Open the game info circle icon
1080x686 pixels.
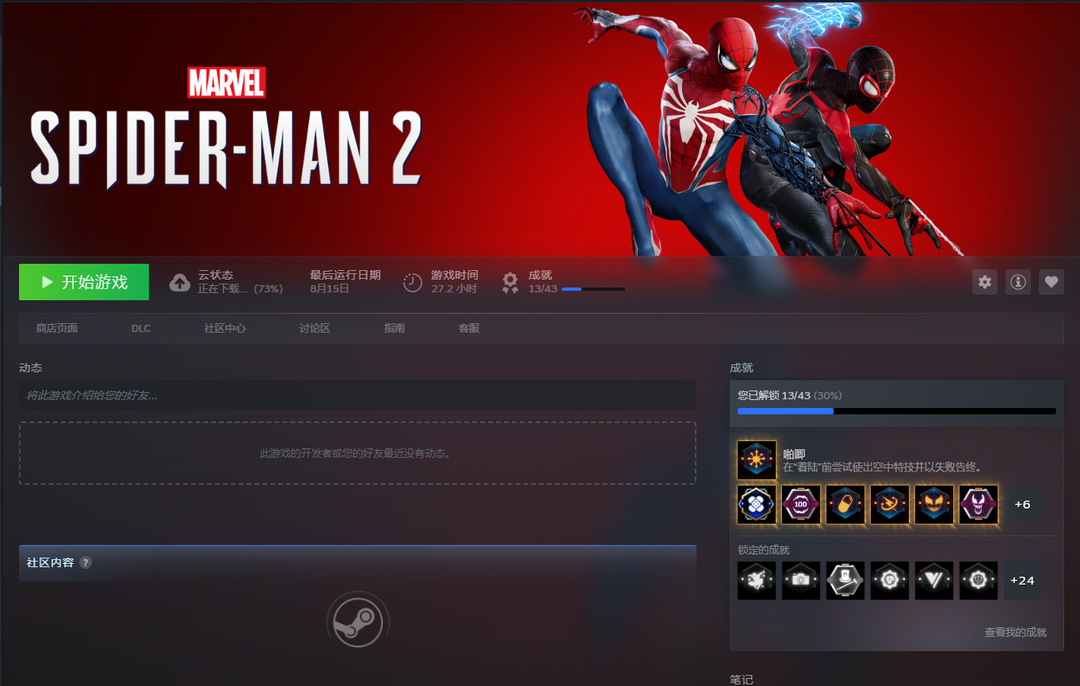(x=1018, y=282)
